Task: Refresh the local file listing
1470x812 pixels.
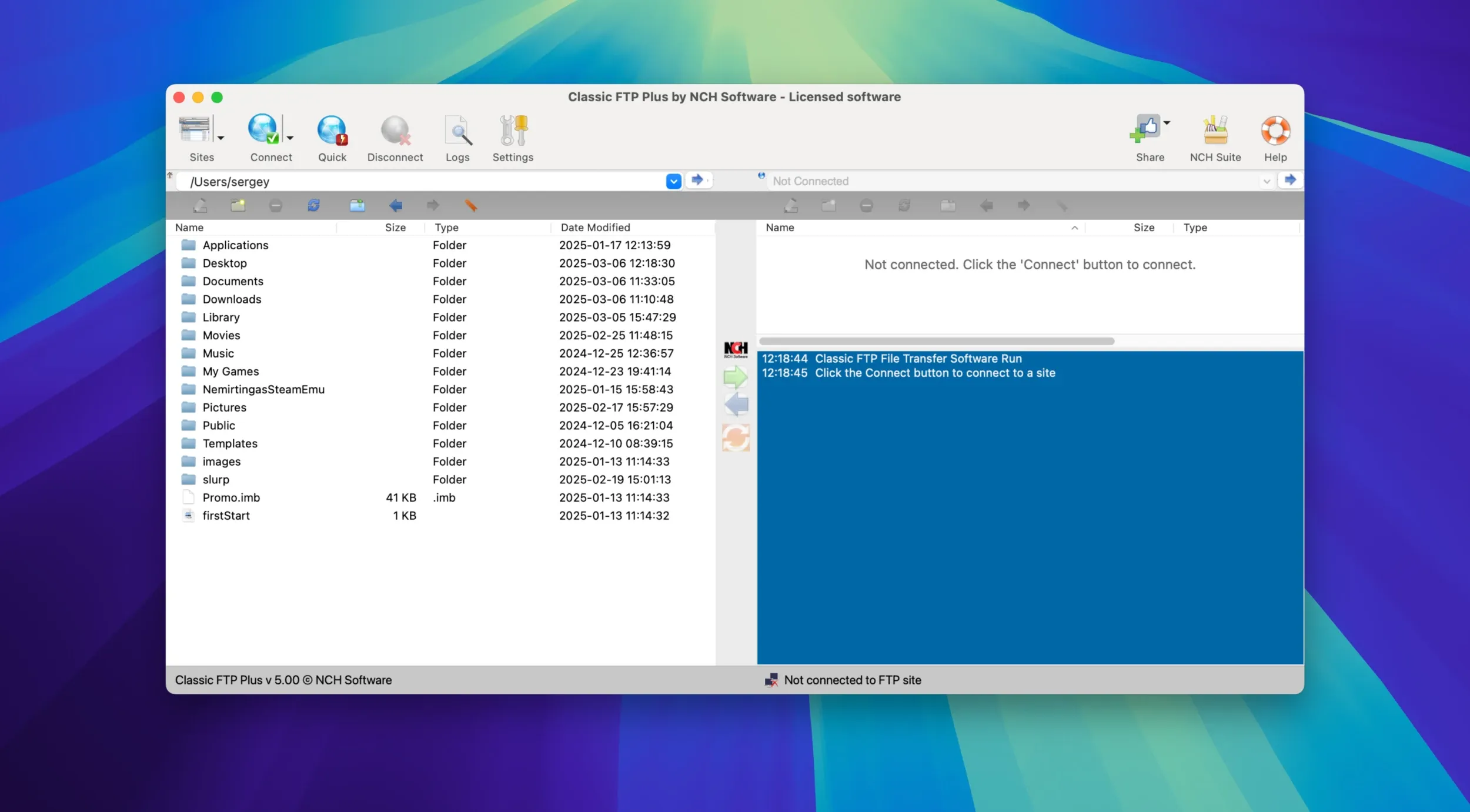Action: (314, 205)
